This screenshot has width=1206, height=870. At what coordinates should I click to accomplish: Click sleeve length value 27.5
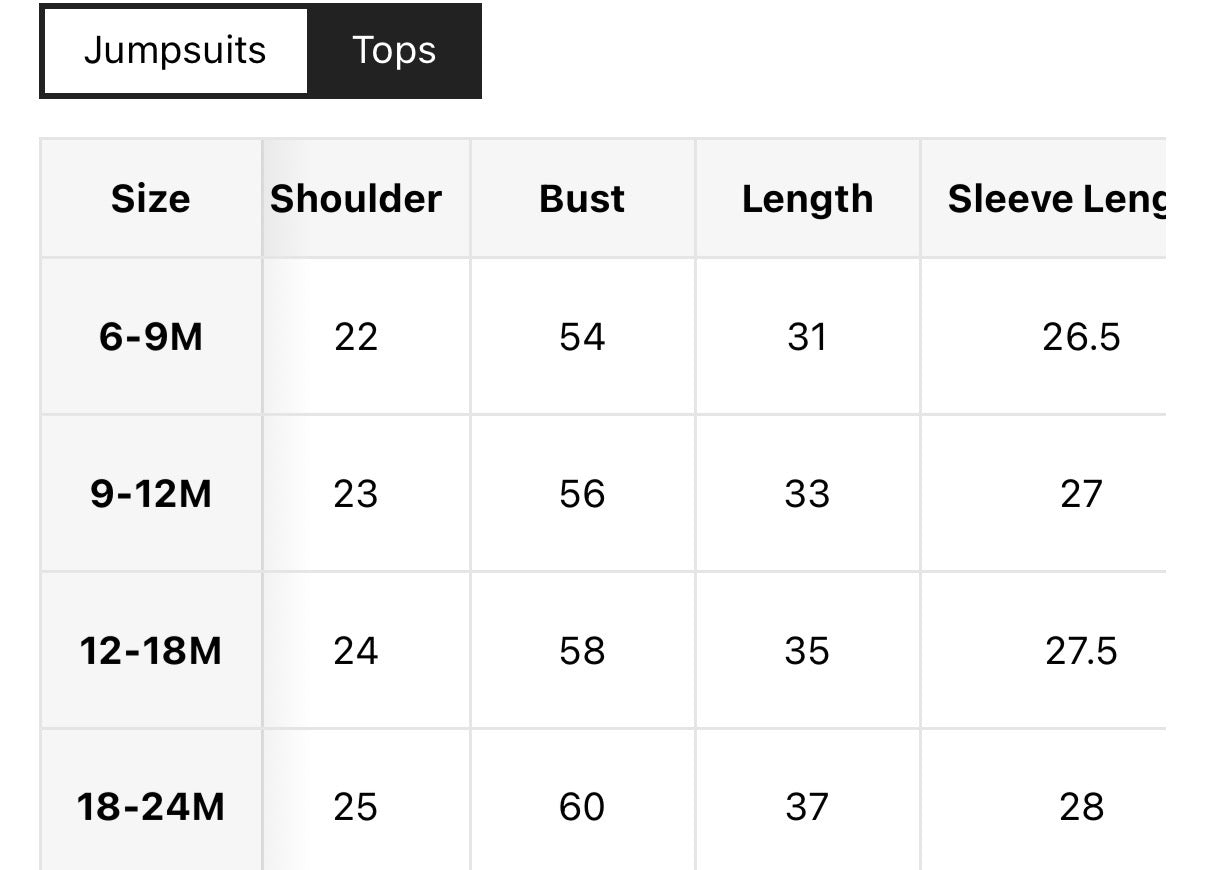1081,651
